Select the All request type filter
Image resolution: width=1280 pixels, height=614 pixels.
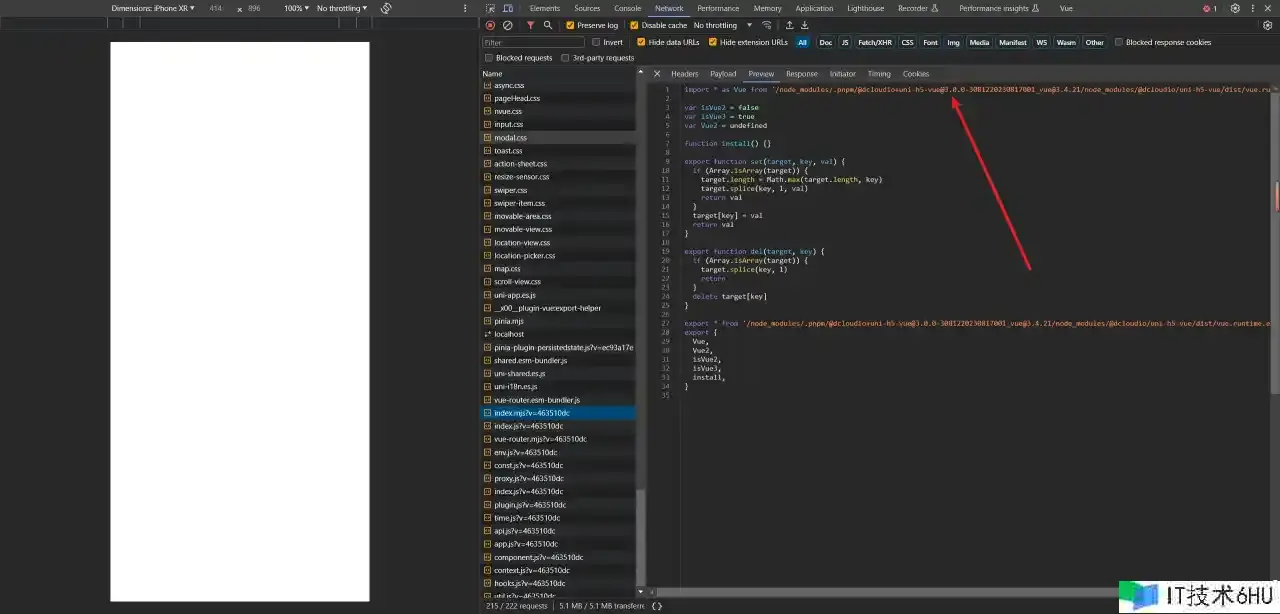coord(802,42)
